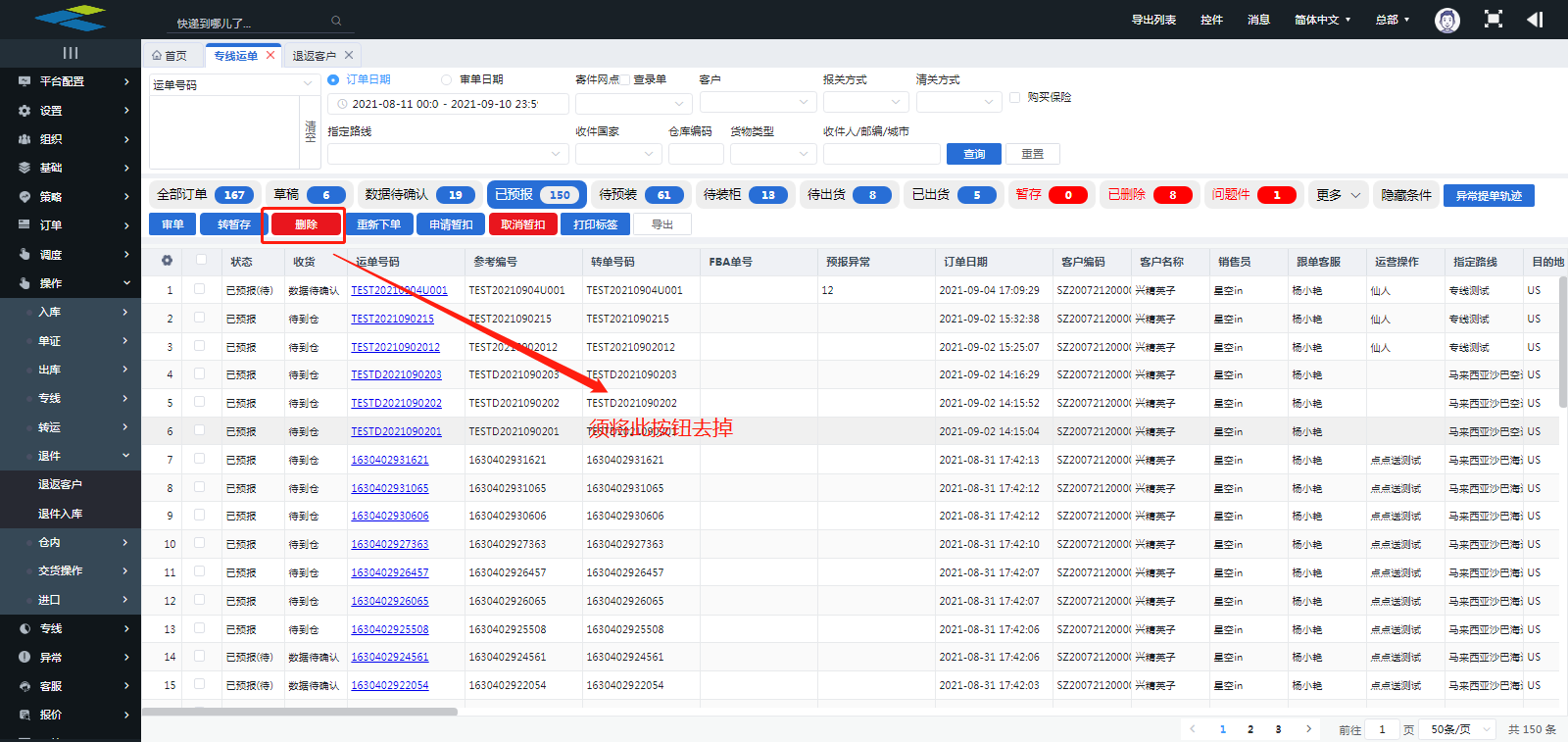Click the 重置 reset button
Viewport: 1568px width, 742px height.
point(1033,154)
